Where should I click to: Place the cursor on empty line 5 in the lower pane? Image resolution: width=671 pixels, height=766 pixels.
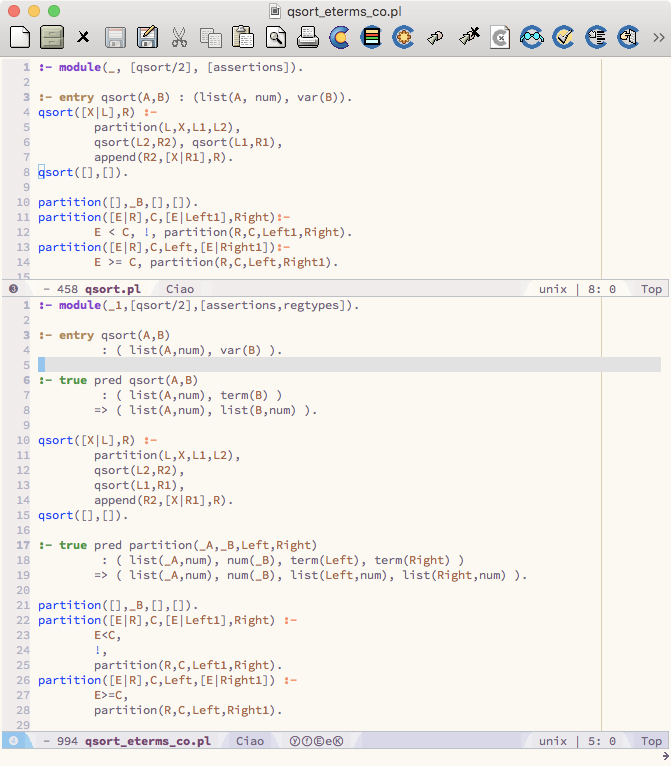point(300,365)
